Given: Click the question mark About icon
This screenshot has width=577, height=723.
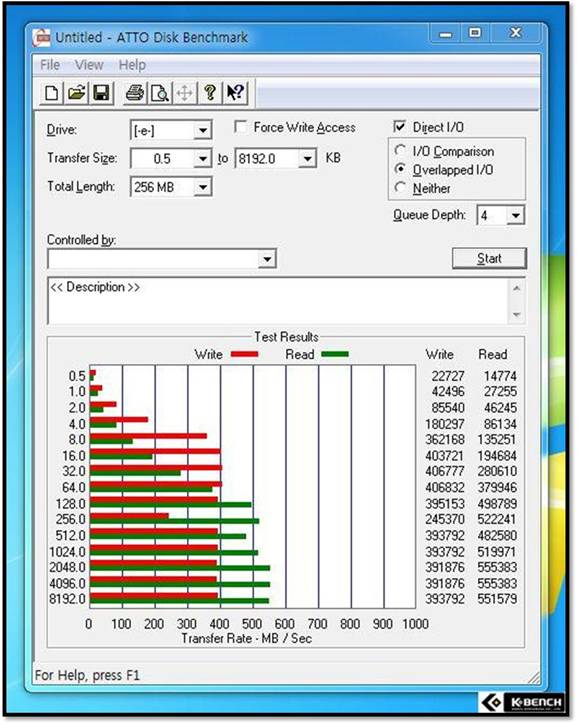Looking at the screenshot, I should click(x=210, y=93).
